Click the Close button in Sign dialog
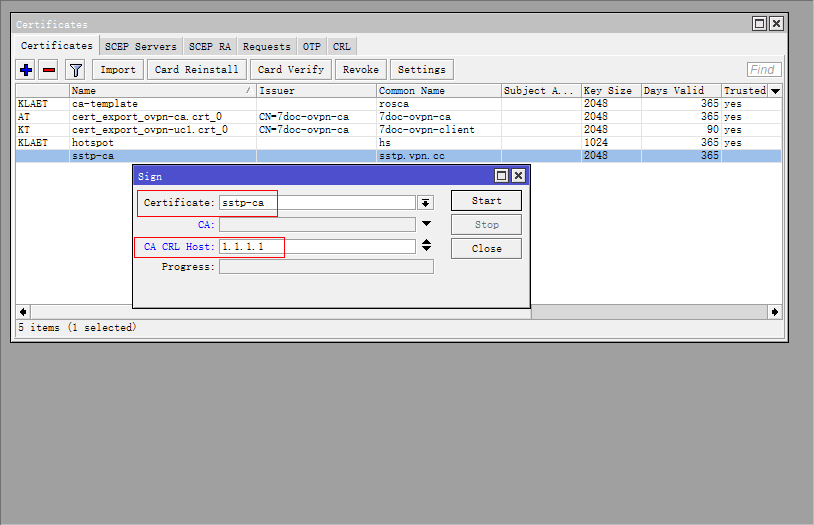This screenshot has width=814, height=525. click(x=486, y=248)
